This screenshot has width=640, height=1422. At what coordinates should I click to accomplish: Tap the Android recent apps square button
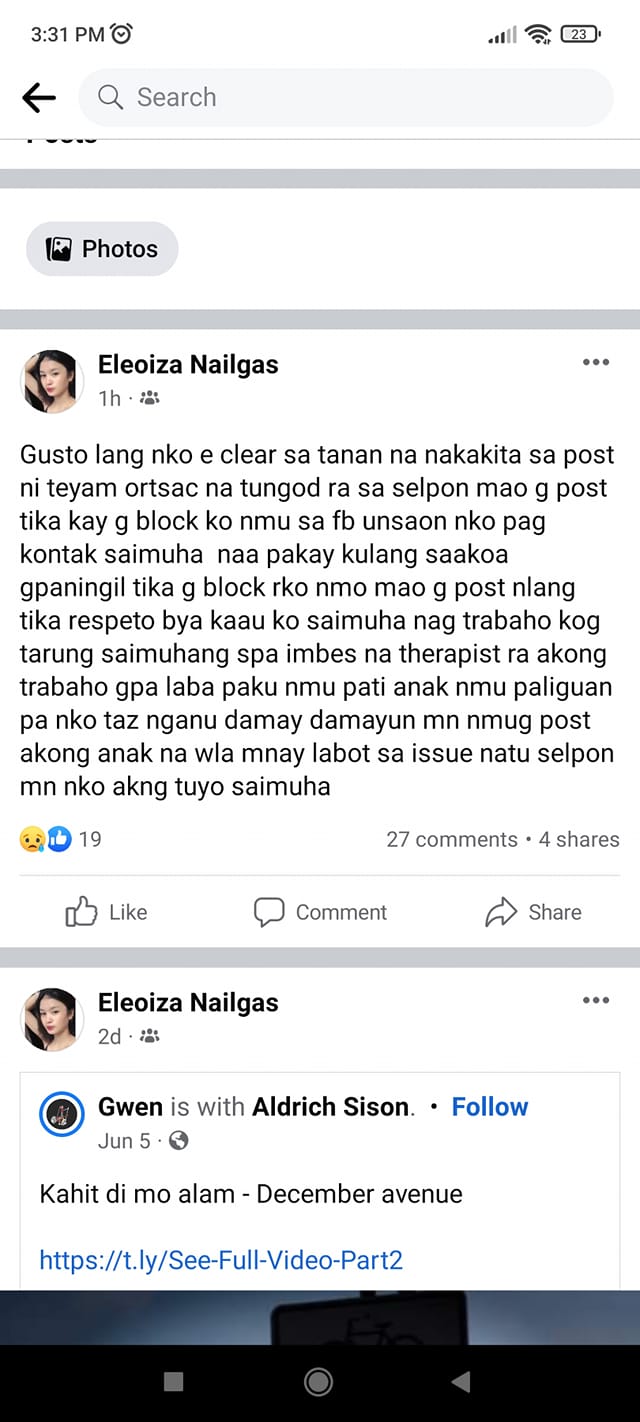click(173, 1382)
